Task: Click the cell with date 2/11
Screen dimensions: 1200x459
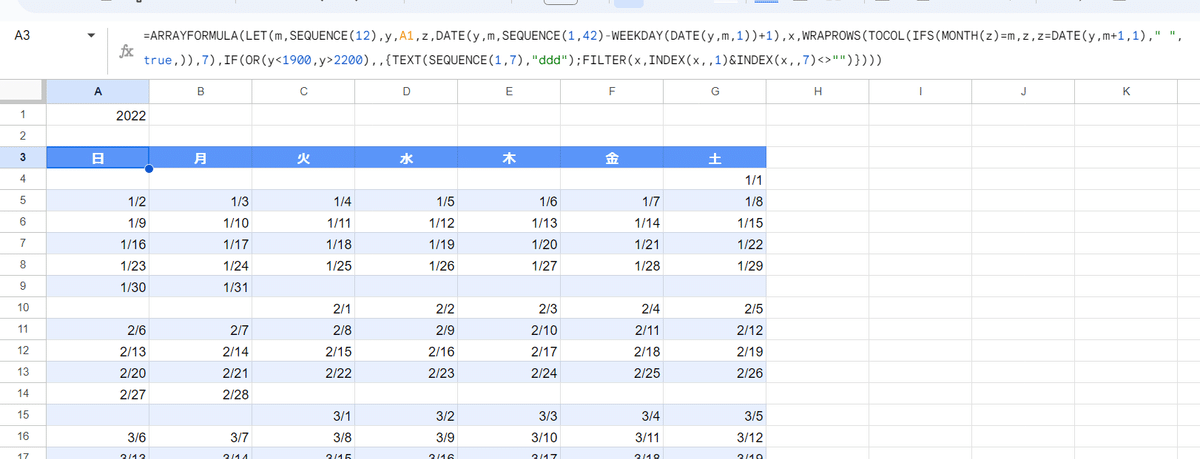Action: point(611,330)
